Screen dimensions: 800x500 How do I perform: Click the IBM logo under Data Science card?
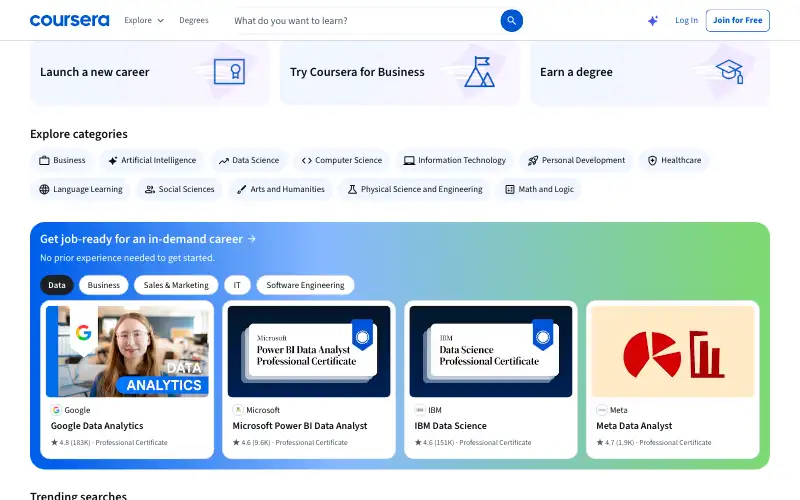(x=420, y=410)
